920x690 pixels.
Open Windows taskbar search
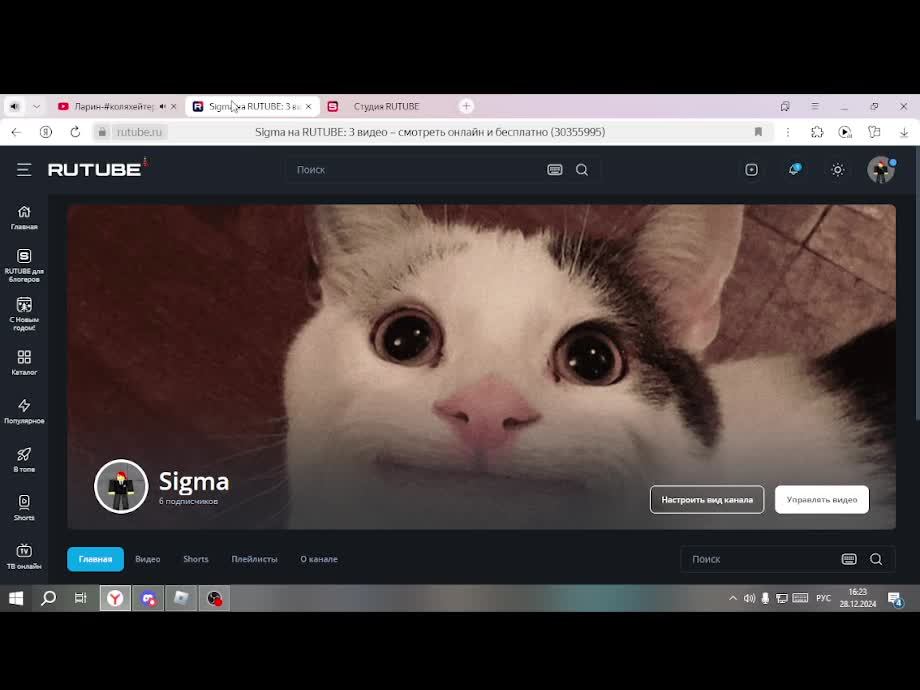pyautogui.click(x=48, y=598)
